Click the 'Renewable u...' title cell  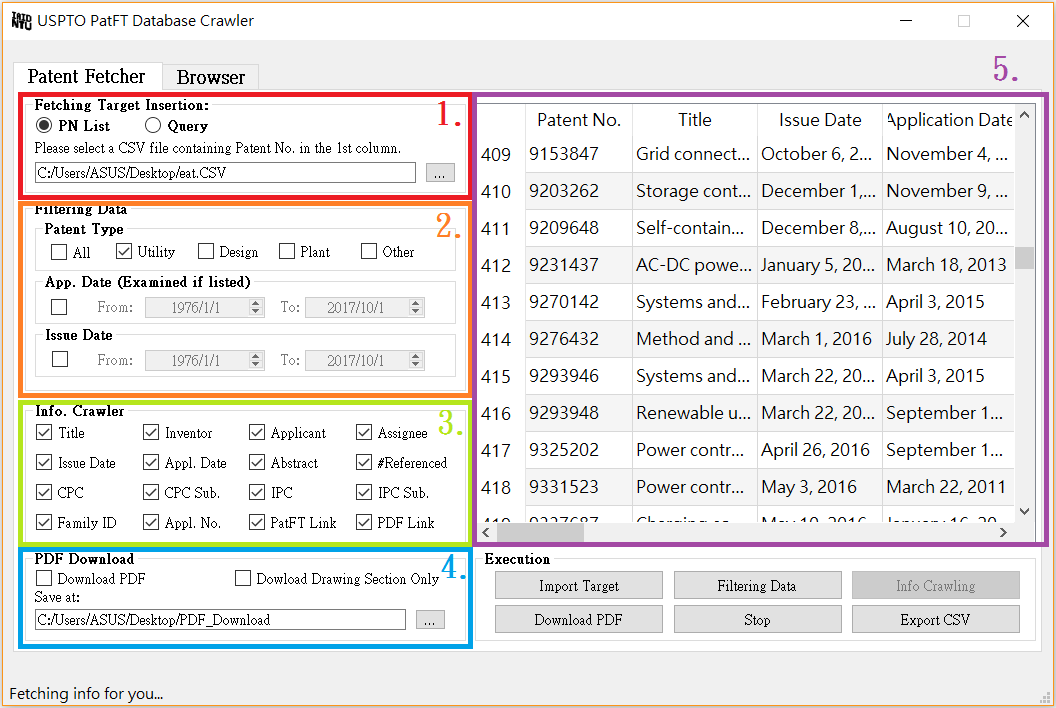point(694,412)
